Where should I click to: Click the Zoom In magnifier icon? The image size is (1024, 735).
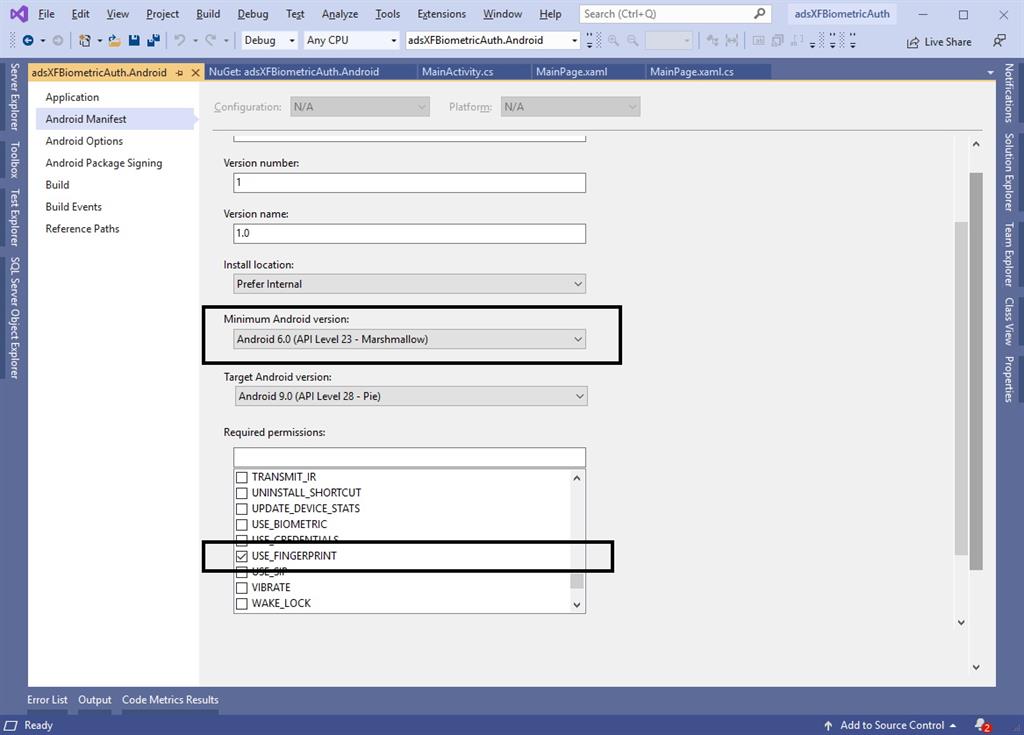point(613,41)
